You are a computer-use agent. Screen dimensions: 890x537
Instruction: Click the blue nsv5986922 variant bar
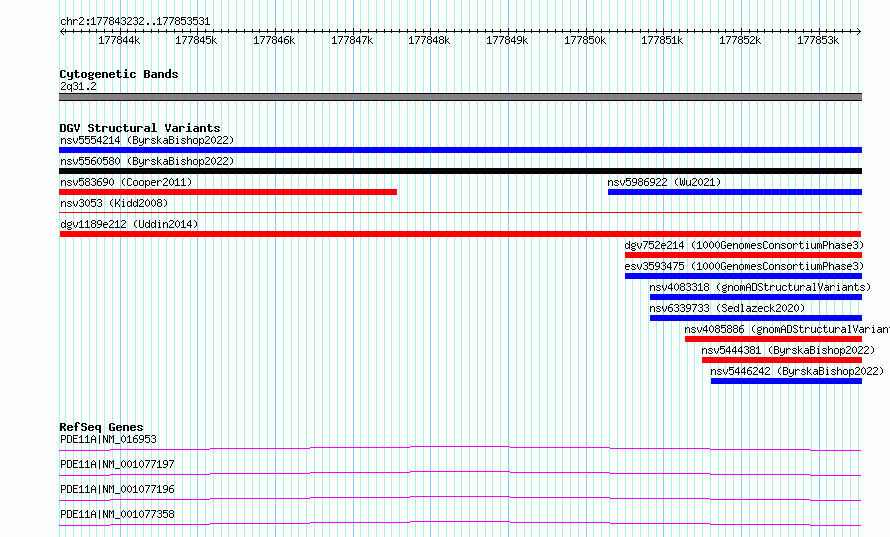[735, 192]
